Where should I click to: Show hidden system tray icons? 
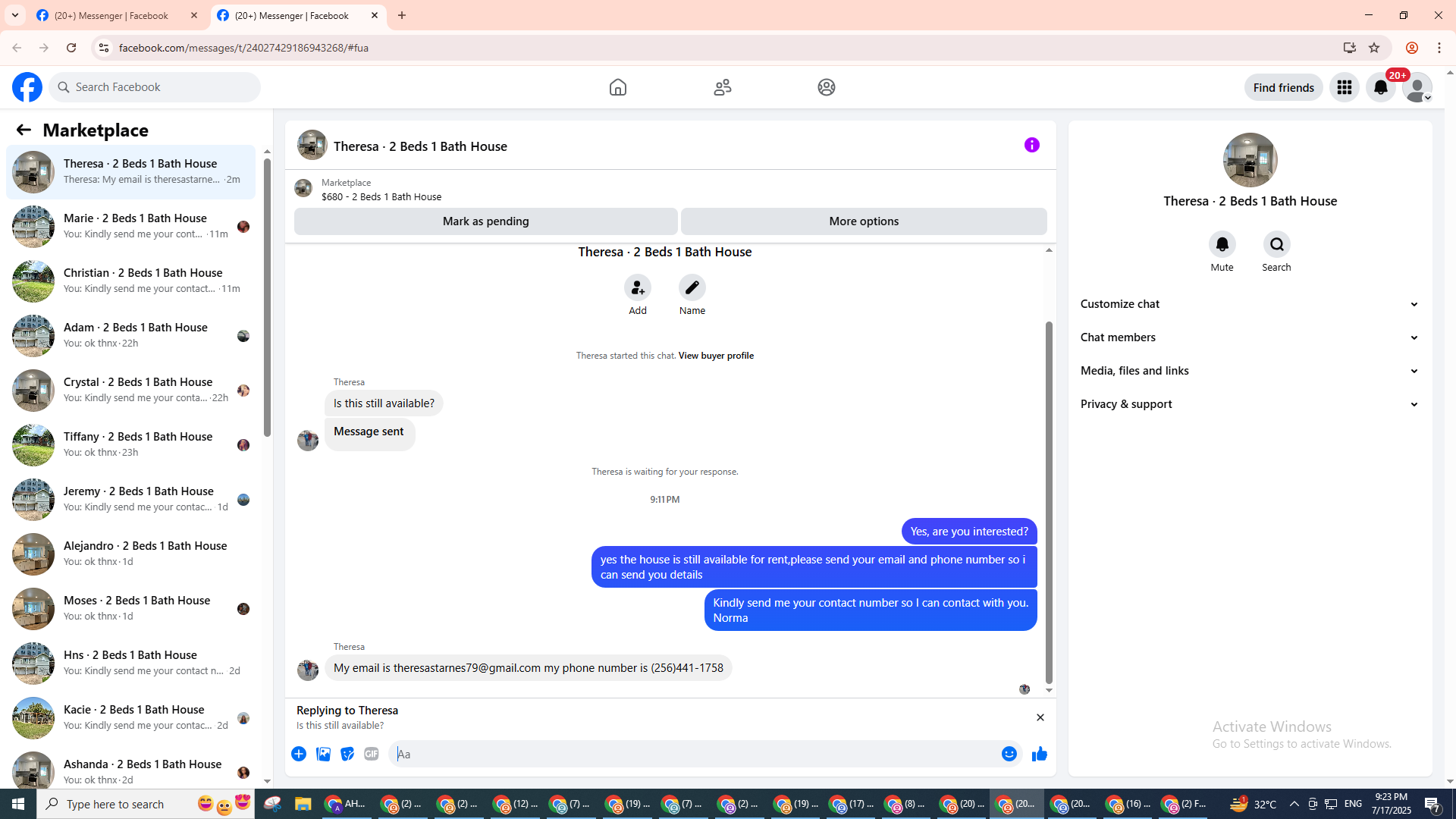[1294, 804]
